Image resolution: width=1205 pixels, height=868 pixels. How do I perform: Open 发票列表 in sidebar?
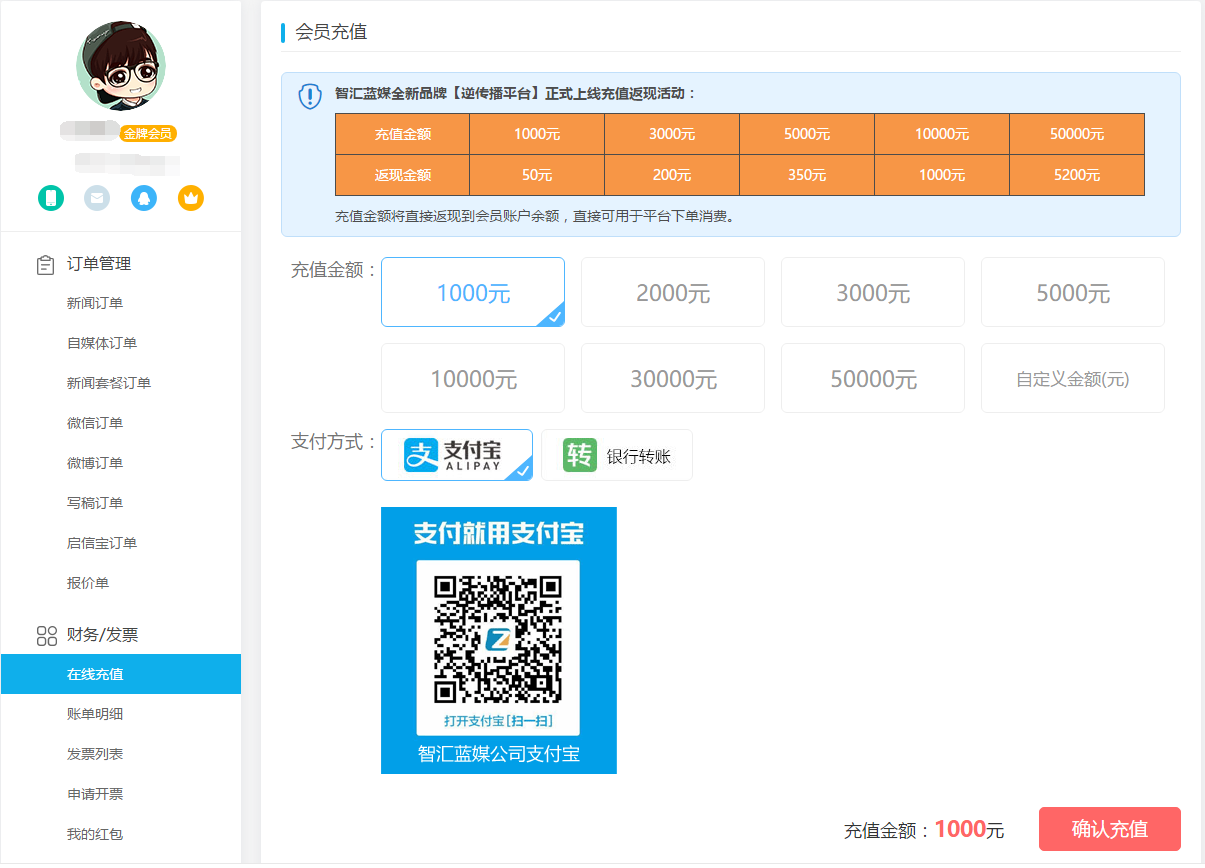[95, 754]
